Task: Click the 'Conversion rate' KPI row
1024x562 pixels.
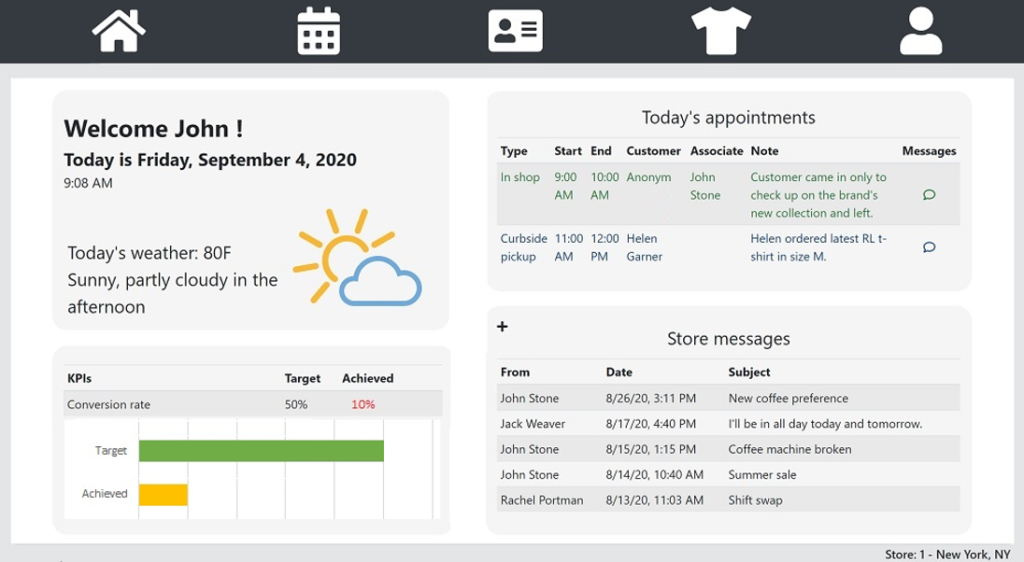Action: 253,404
